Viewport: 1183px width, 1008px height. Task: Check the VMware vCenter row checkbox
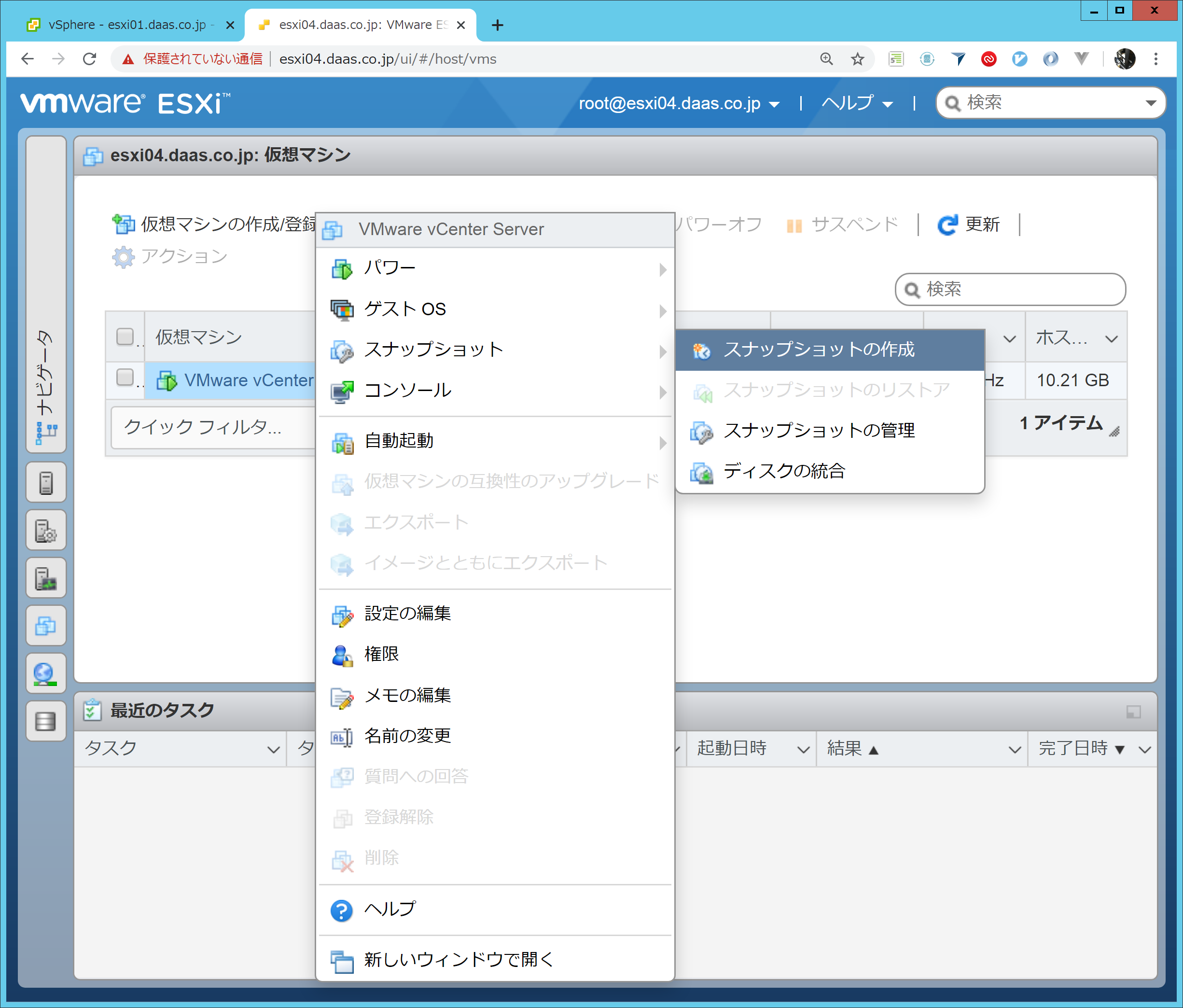(x=125, y=378)
